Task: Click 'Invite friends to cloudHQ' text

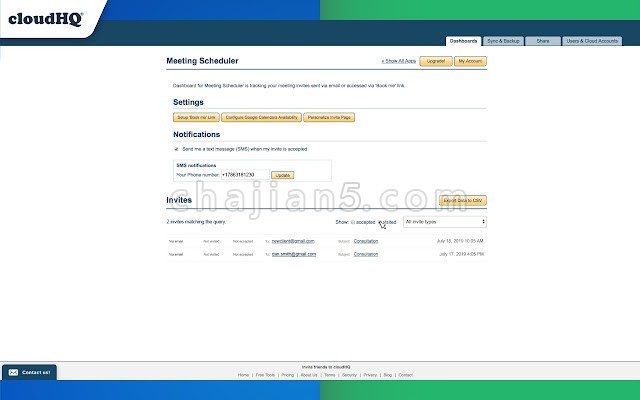Action: 326,367
